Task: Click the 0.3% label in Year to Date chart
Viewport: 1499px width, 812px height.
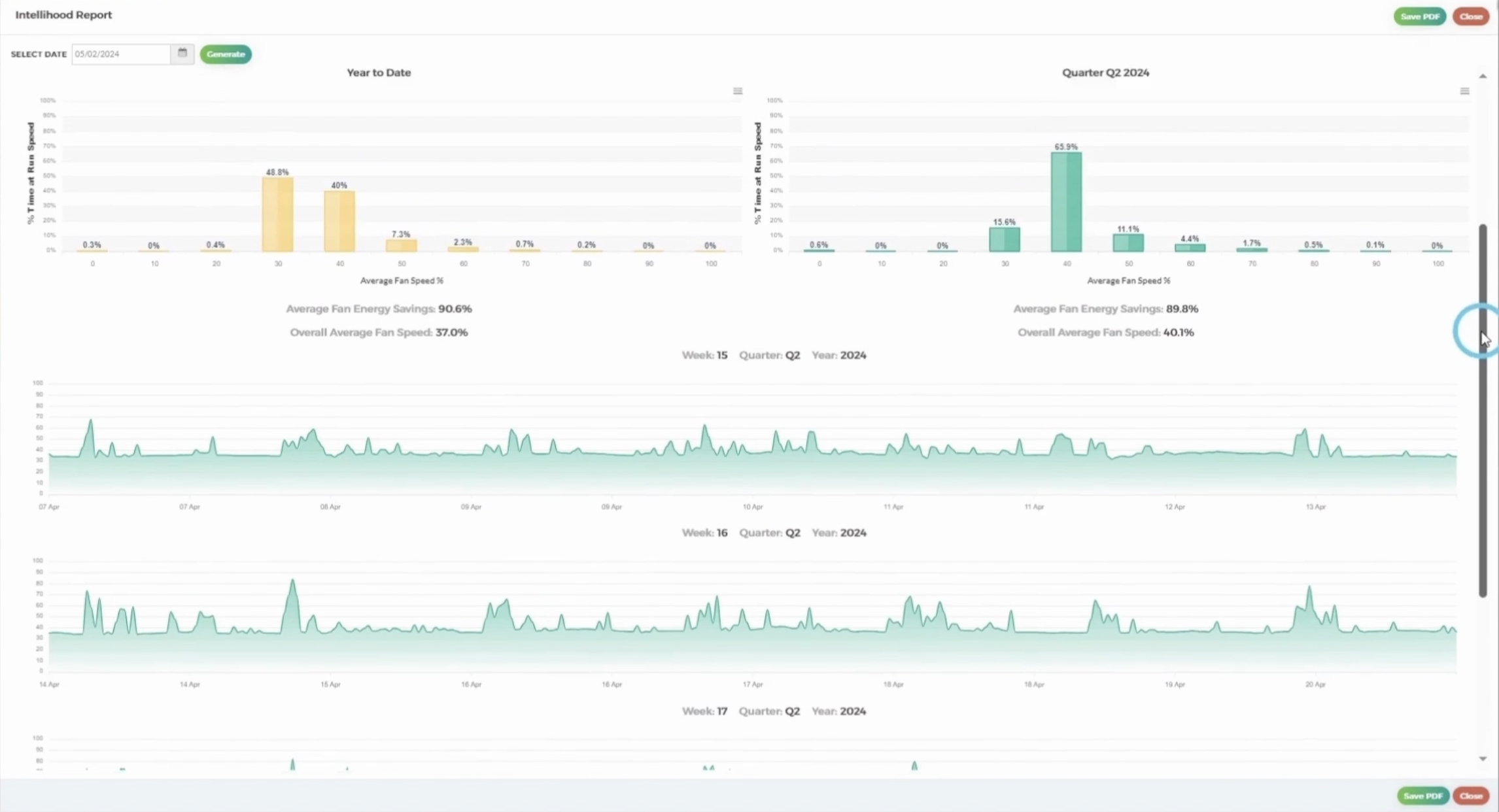Action: tap(92, 245)
